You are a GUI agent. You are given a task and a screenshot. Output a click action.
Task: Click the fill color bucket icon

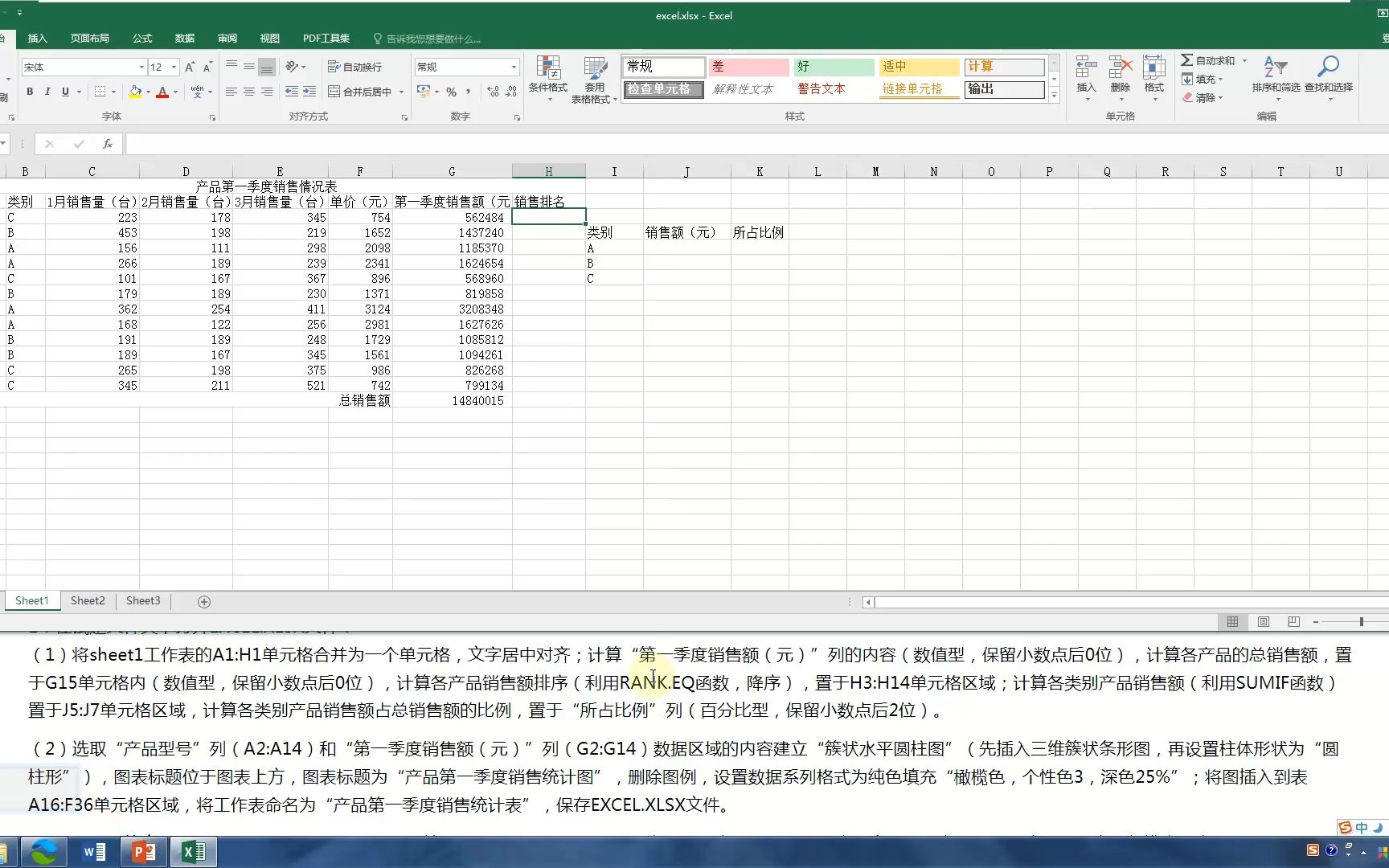click(135, 92)
